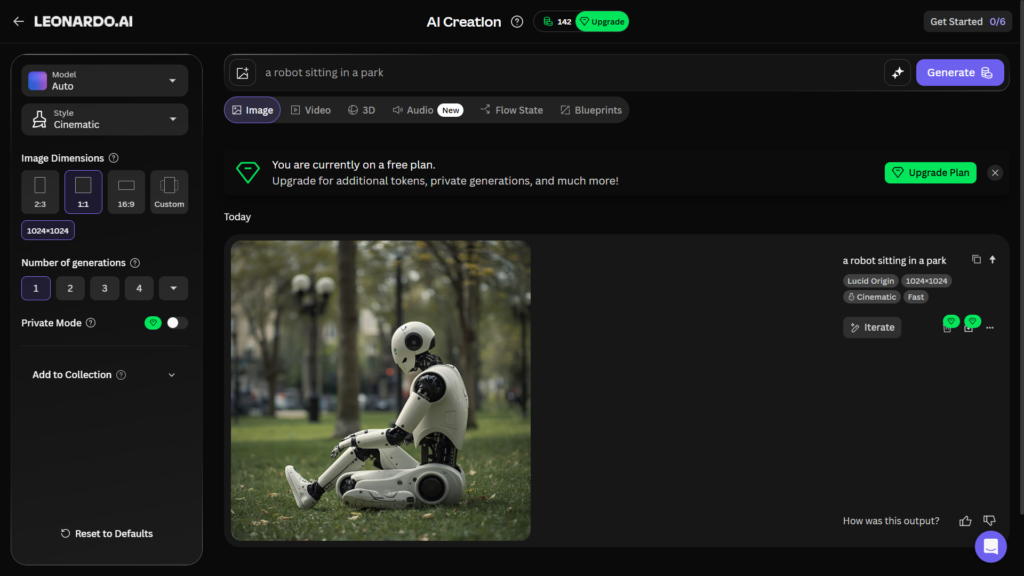Select the 2:3 image dimension

point(40,192)
